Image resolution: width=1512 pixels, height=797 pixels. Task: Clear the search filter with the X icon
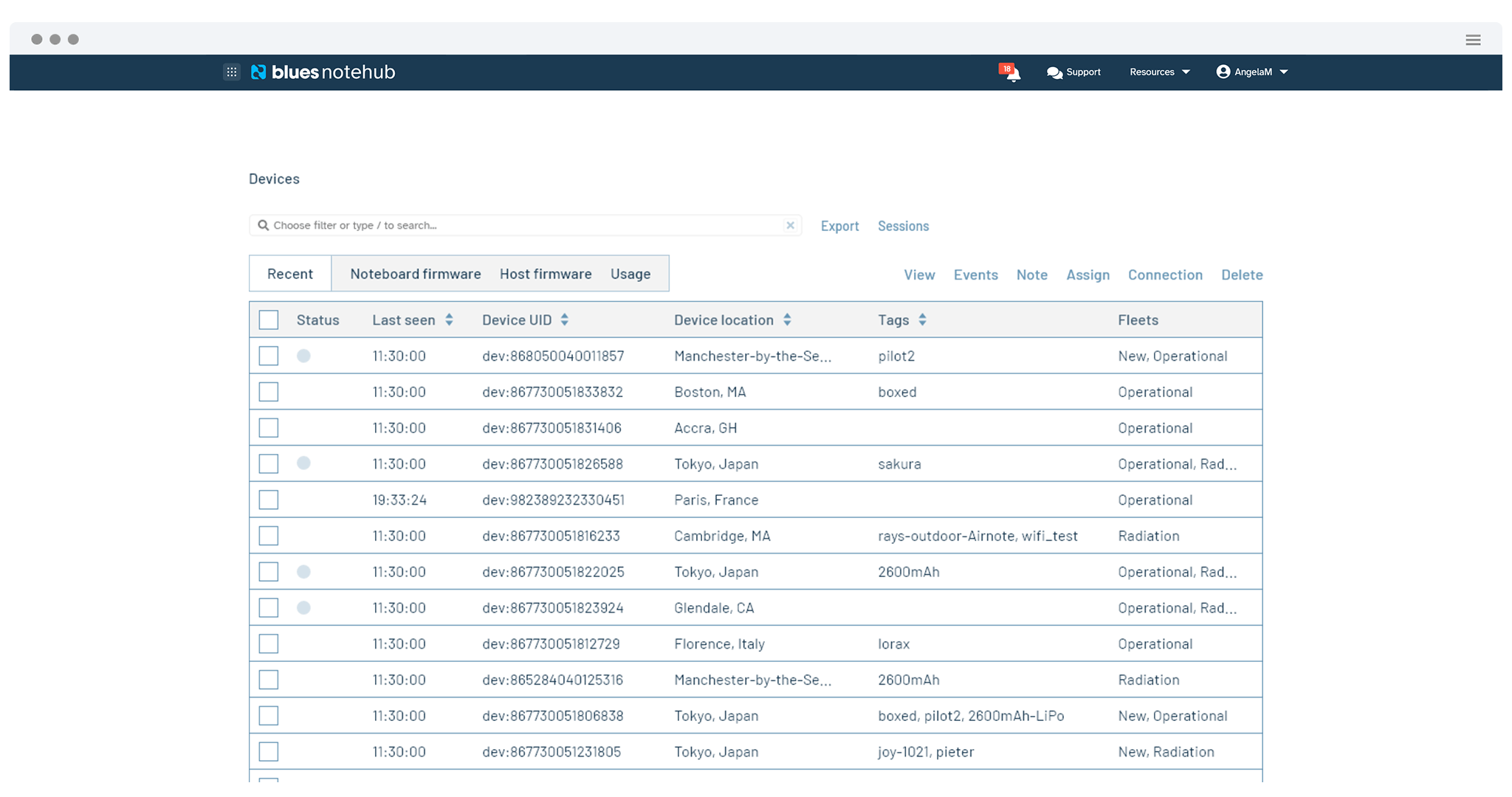pyautogui.click(x=790, y=225)
